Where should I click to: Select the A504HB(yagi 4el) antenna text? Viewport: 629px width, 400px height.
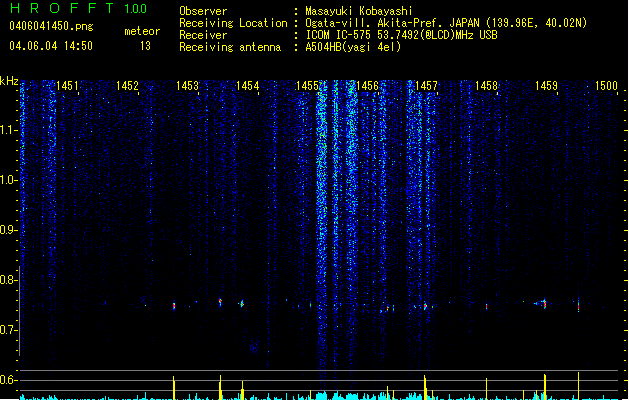(x=353, y=47)
